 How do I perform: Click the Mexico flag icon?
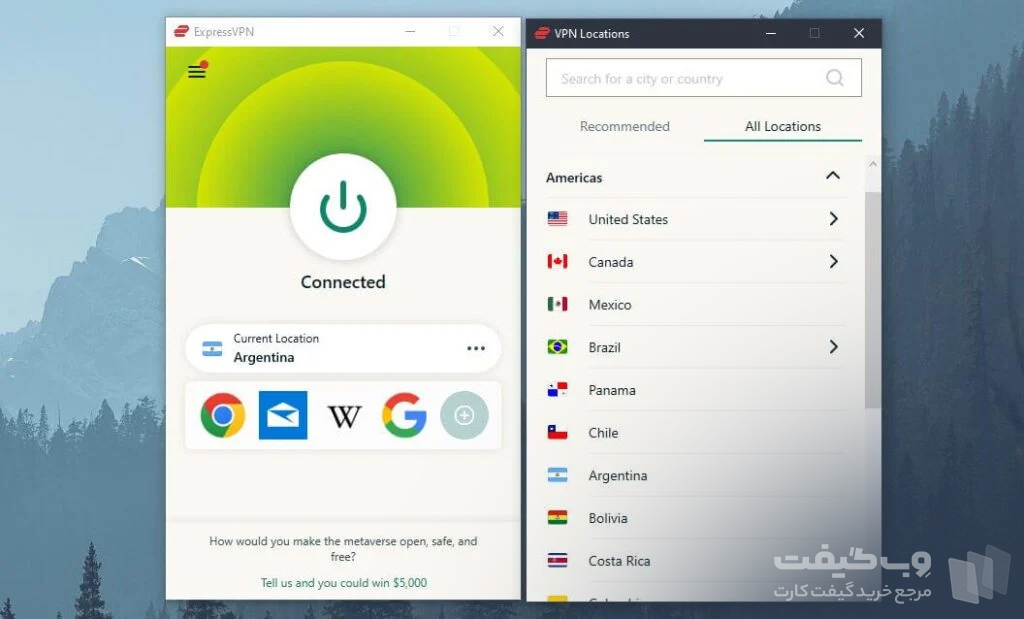(x=557, y=304)
